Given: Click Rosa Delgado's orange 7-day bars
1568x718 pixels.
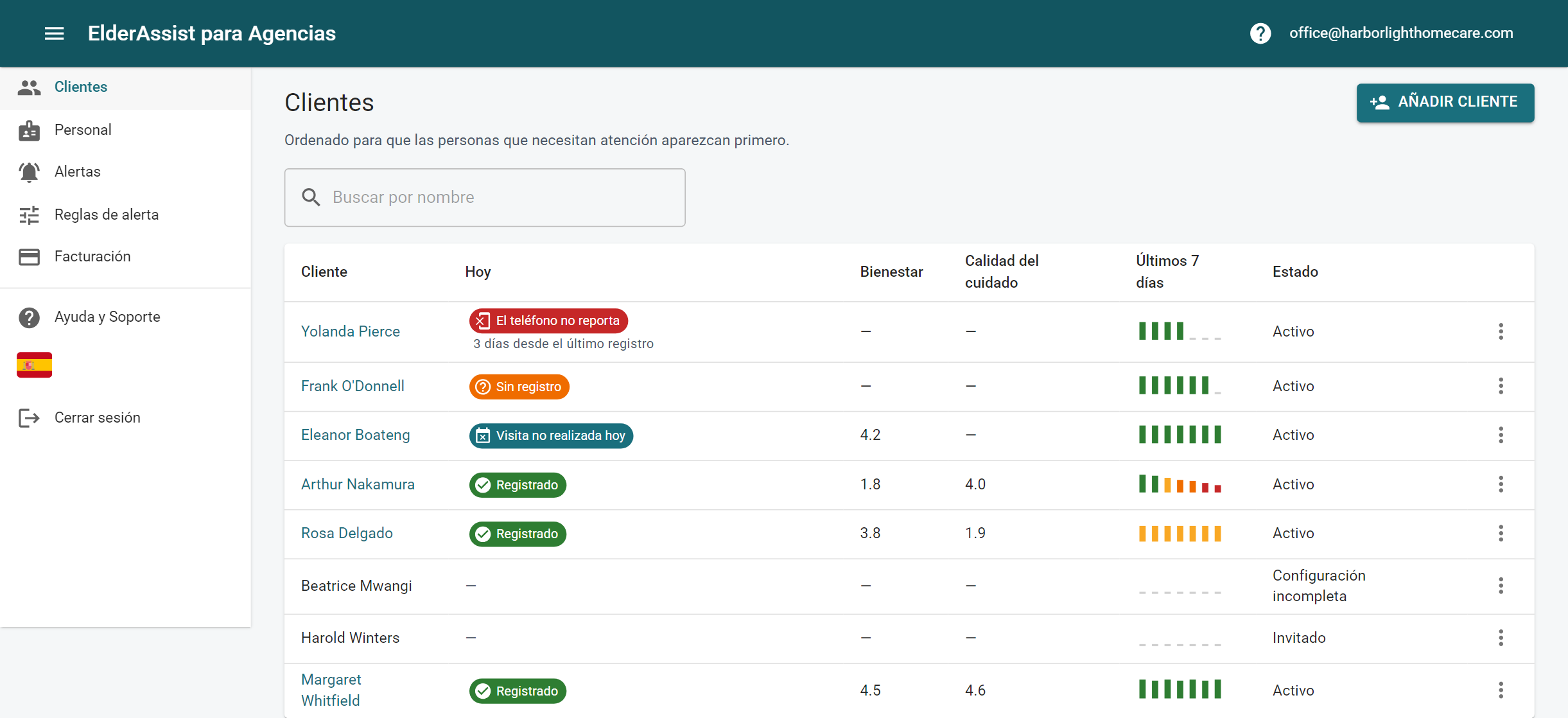Looking at the screenshot, I should [1180, 533].
